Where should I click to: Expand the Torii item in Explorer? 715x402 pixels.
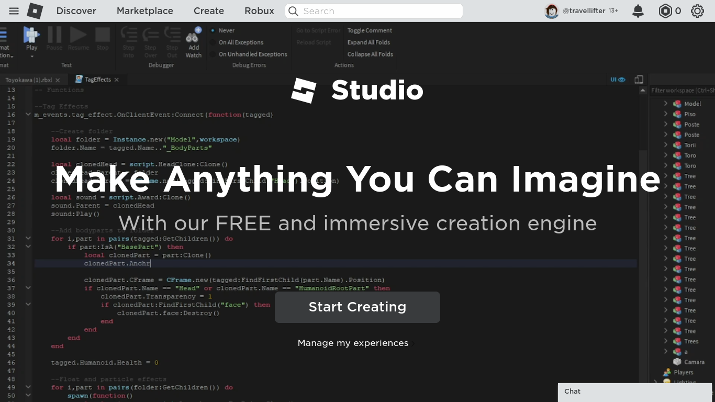[x=665, y=145]
